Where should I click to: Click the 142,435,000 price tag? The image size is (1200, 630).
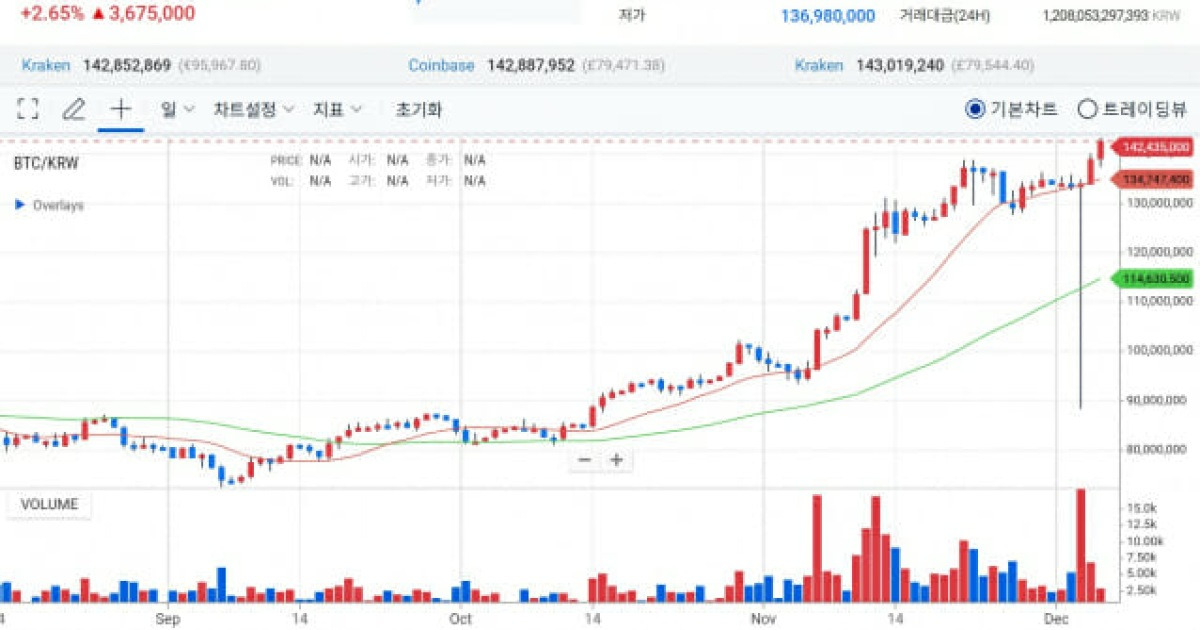1154,147
